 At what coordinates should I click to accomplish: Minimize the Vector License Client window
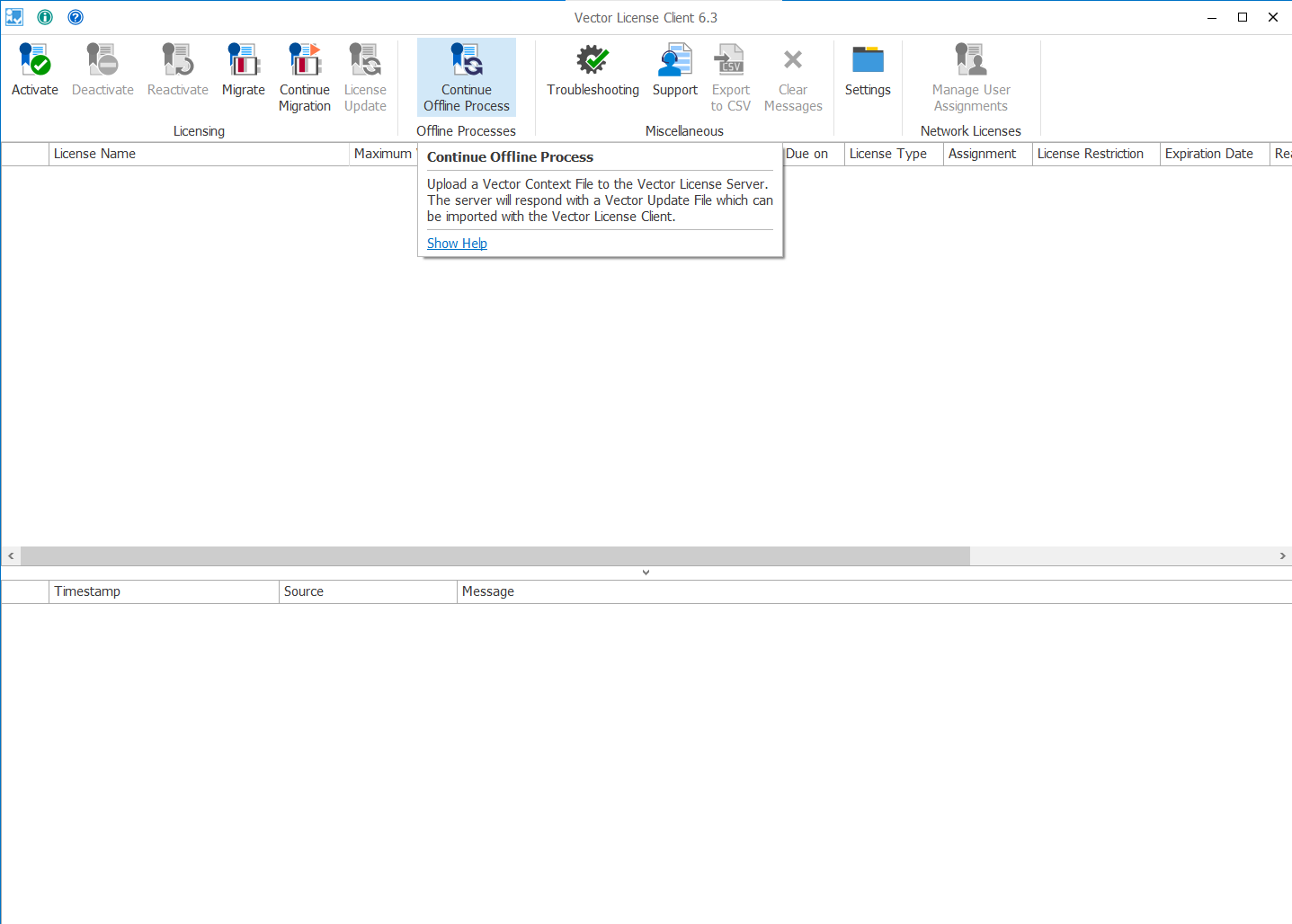(1212, 17)
